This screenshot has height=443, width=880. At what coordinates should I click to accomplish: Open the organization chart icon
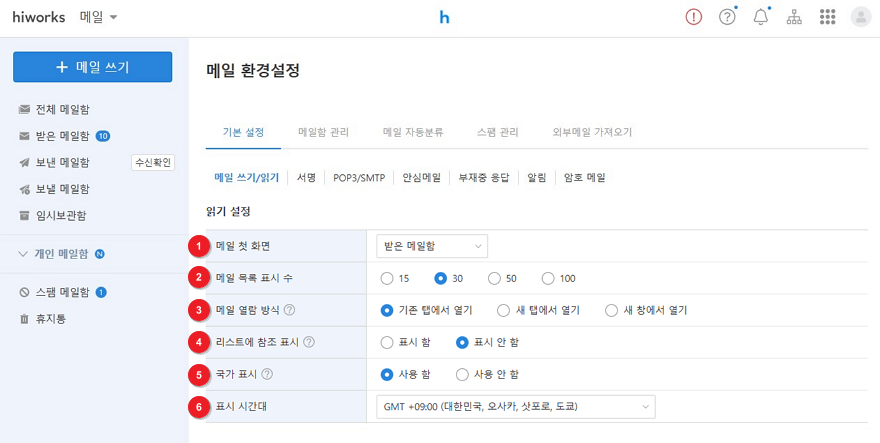pos(794,17)
